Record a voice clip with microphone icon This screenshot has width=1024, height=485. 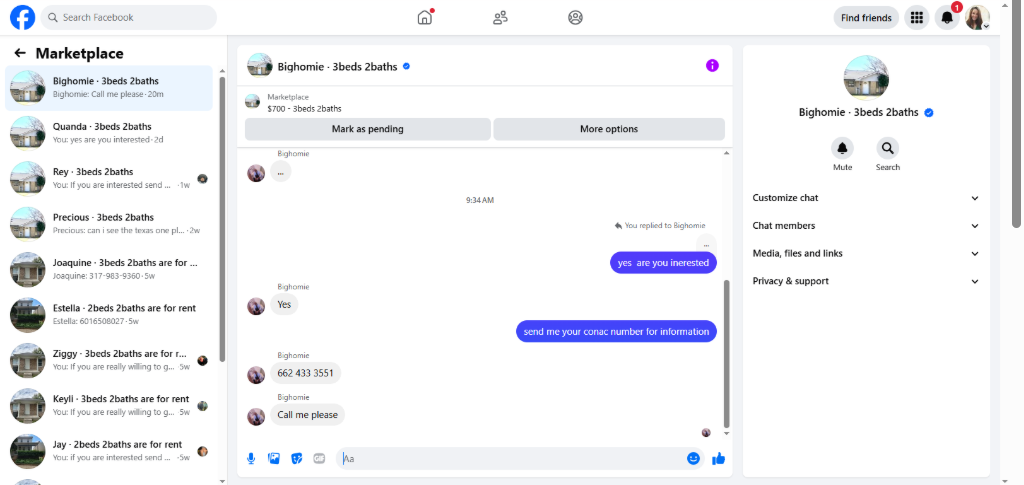(251, 459)
